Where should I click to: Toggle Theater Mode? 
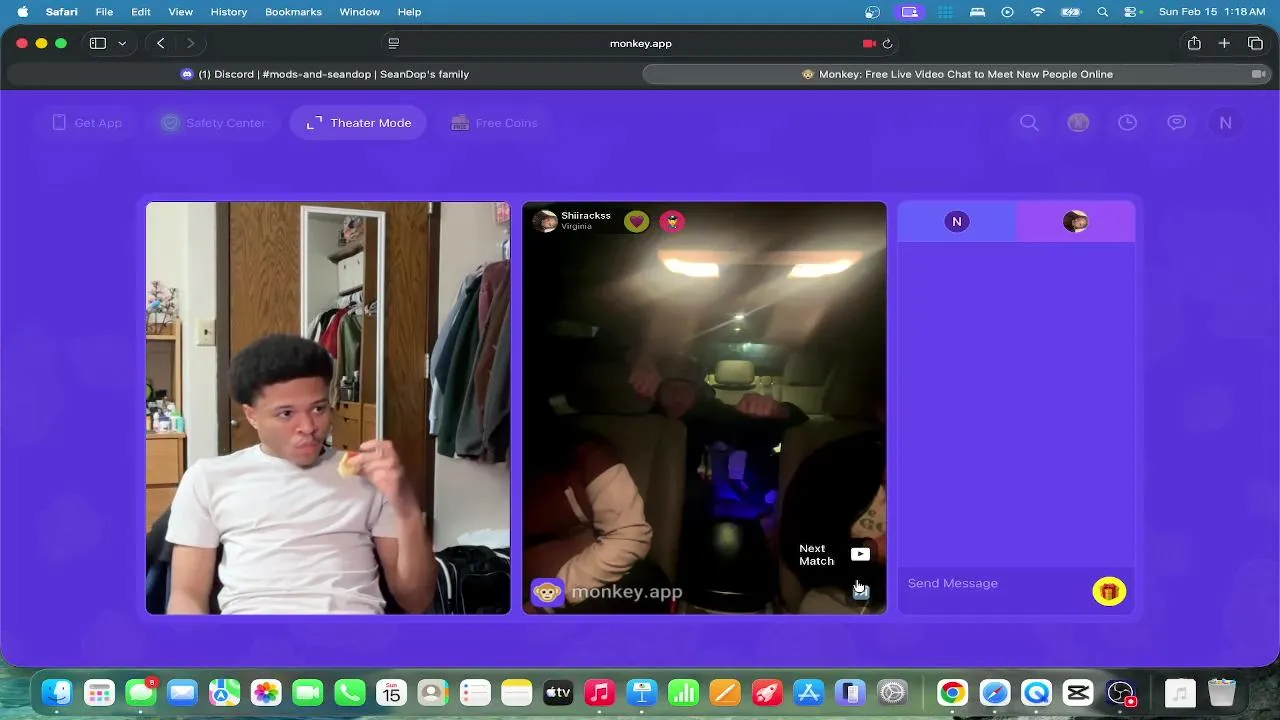358,123
